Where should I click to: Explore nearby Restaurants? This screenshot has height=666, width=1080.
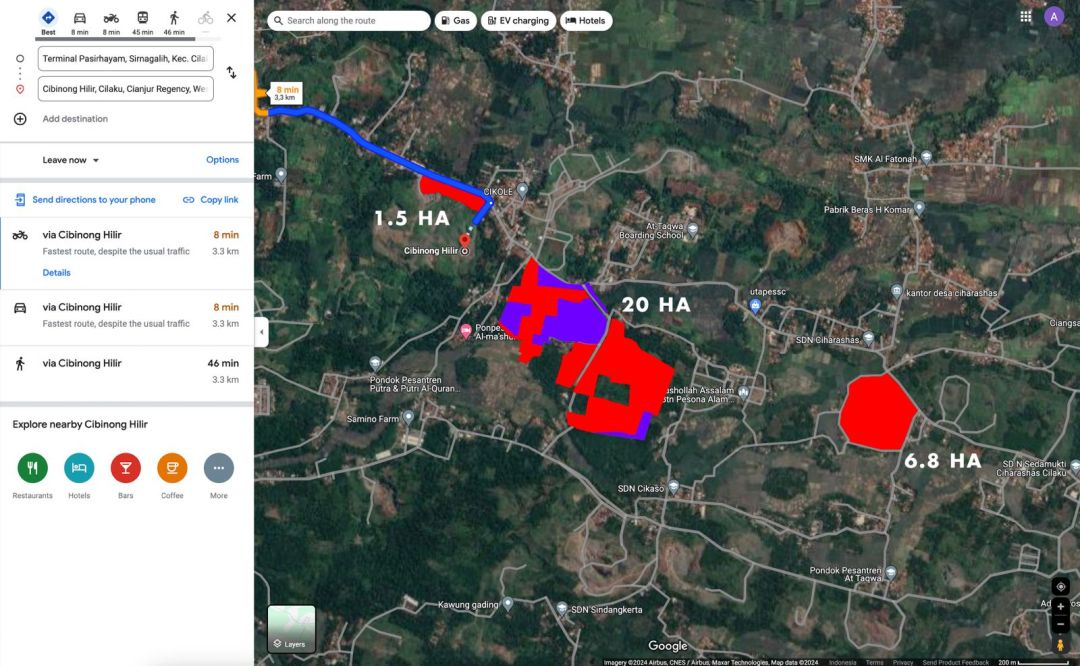coord(32,468)
